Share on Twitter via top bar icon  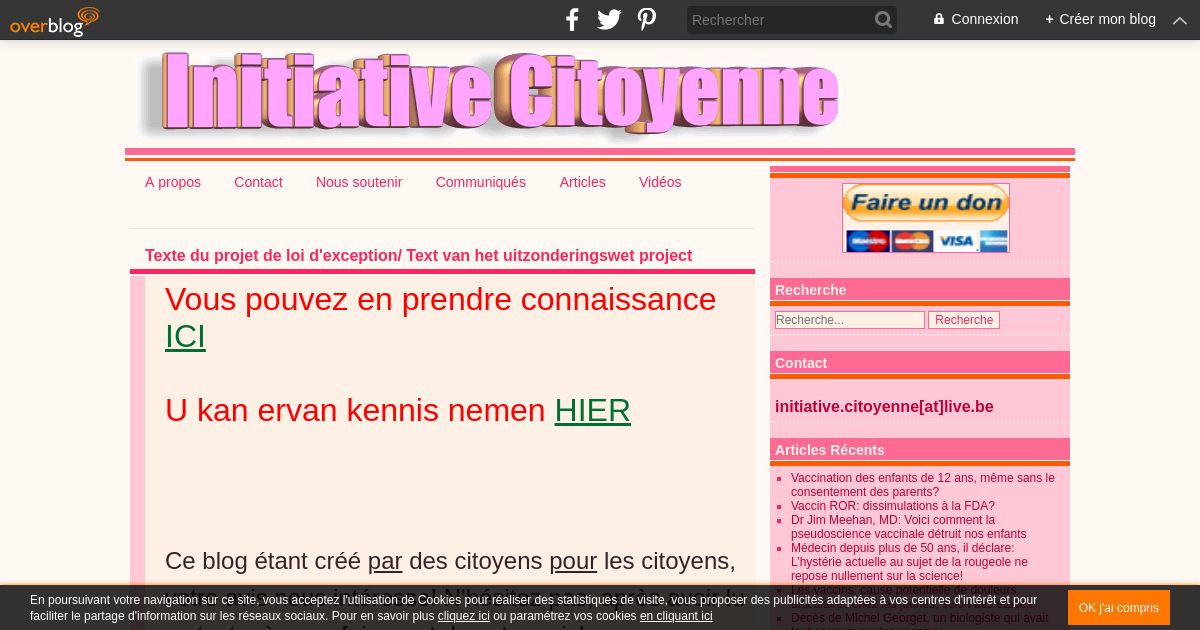tap(609, 20)
